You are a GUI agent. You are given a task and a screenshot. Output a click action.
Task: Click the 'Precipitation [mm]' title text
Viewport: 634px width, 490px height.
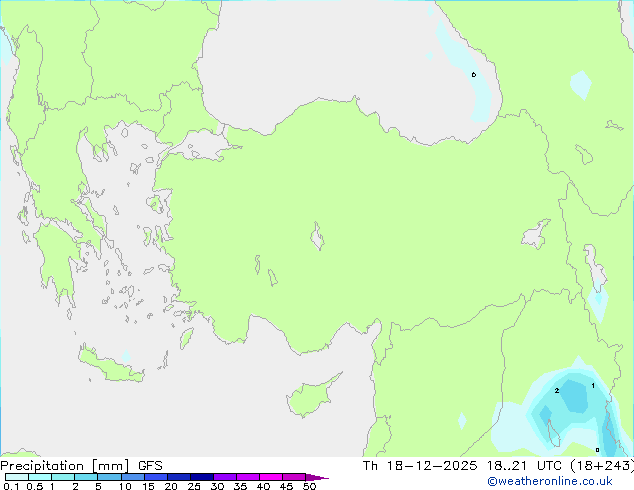[x=64, y=466]
